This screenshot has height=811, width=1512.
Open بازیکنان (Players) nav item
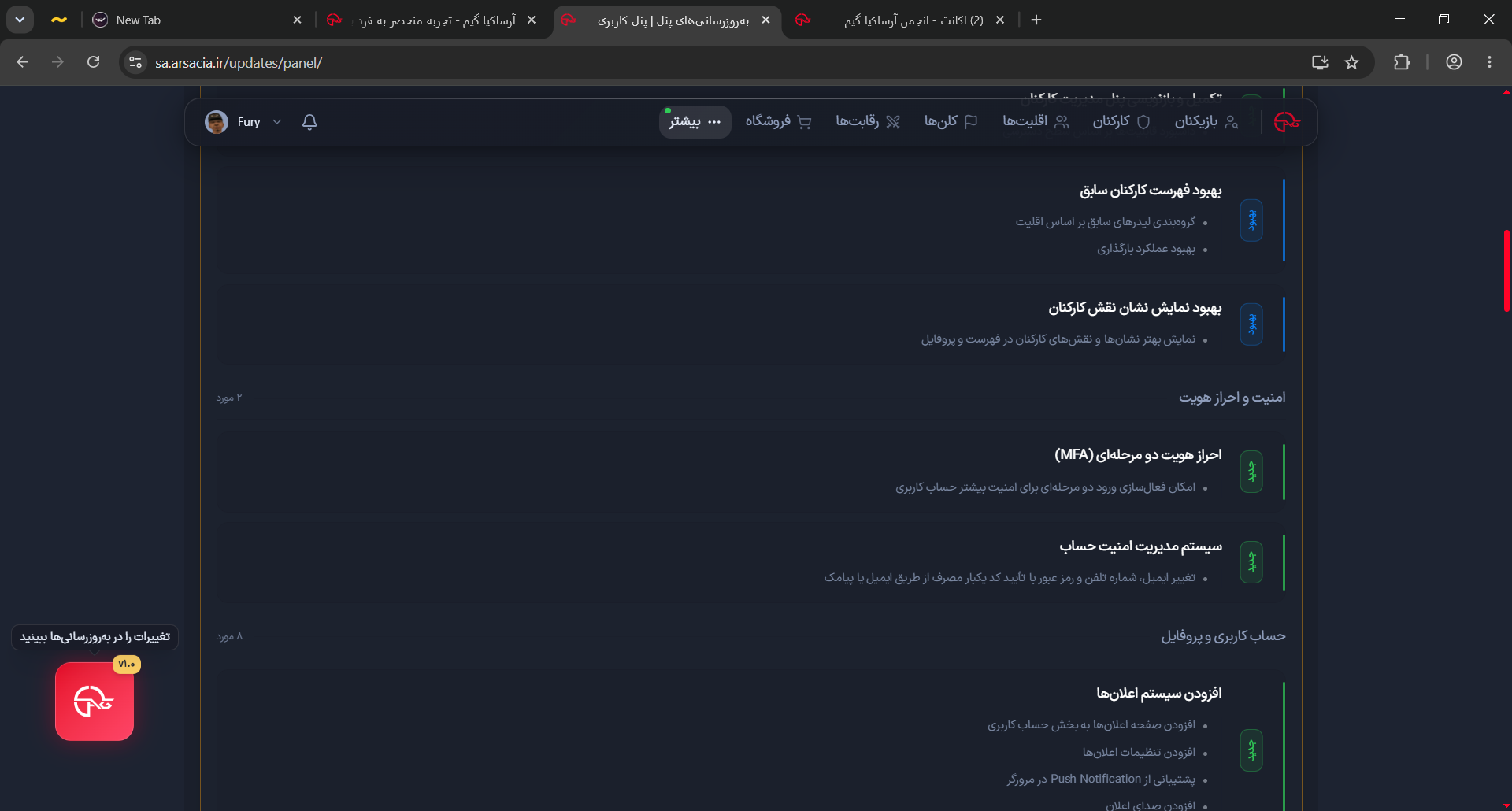click(x=1206, y=121)
